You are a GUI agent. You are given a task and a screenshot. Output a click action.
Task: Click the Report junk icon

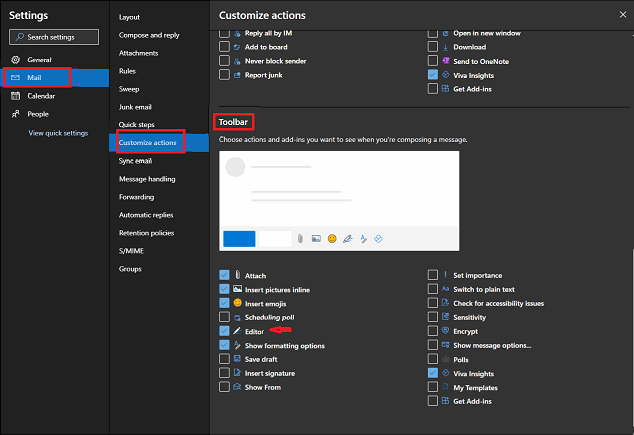click(x=237, y=75)
